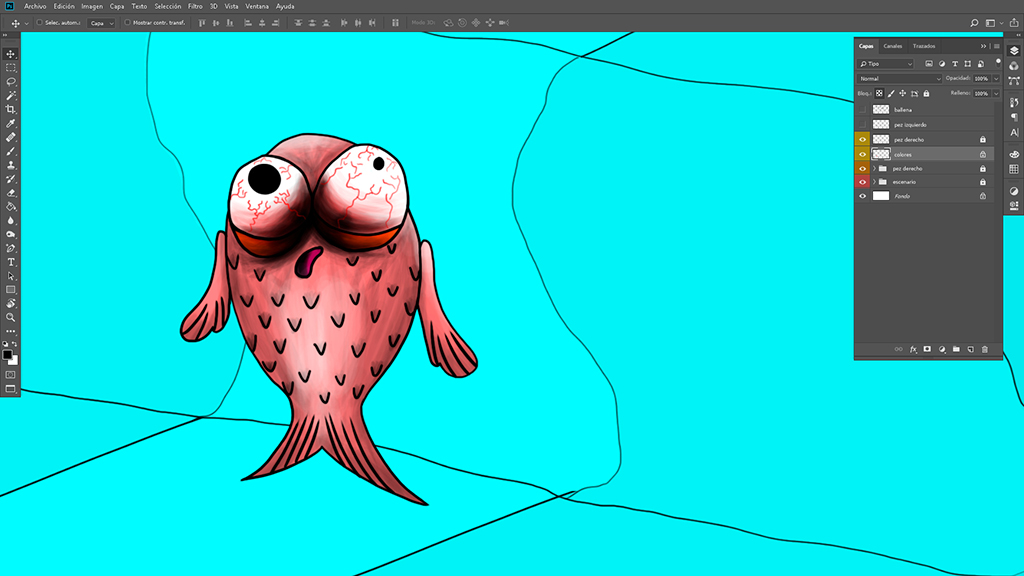
Task: Open search icon in options bar
Action: click(974, 23)
